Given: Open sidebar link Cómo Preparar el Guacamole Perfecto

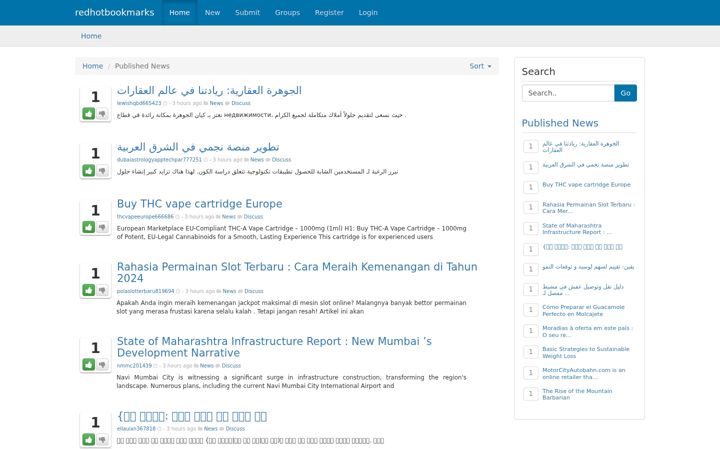Looking at the screenshot, I should (583, 310).
